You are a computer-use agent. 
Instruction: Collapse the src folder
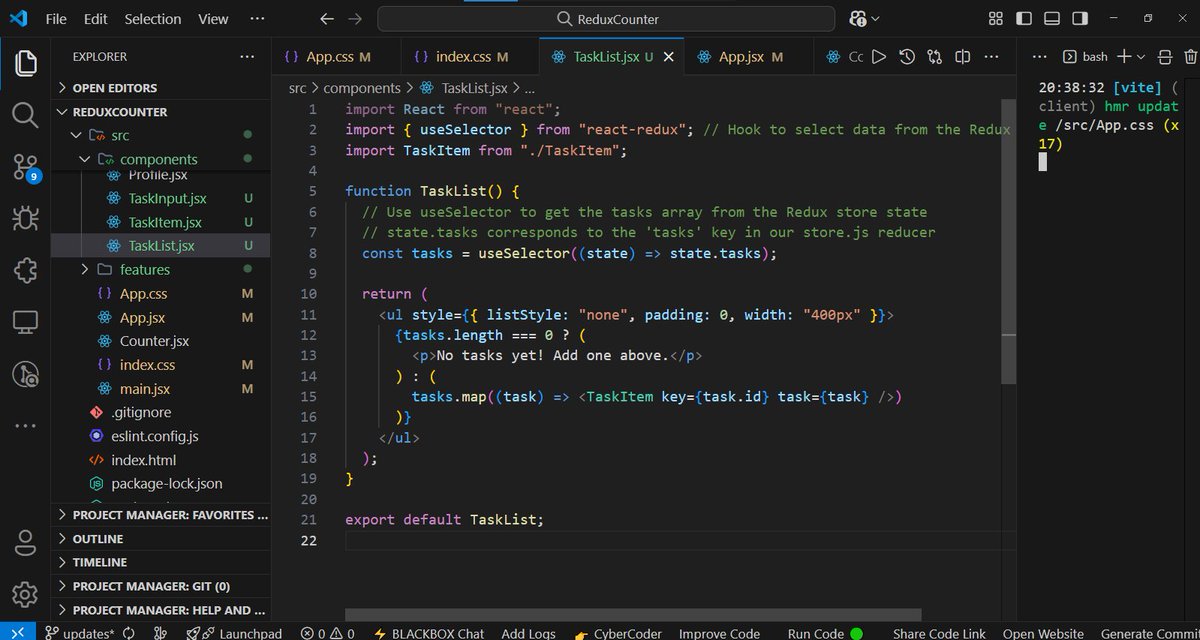coord(160,135)
